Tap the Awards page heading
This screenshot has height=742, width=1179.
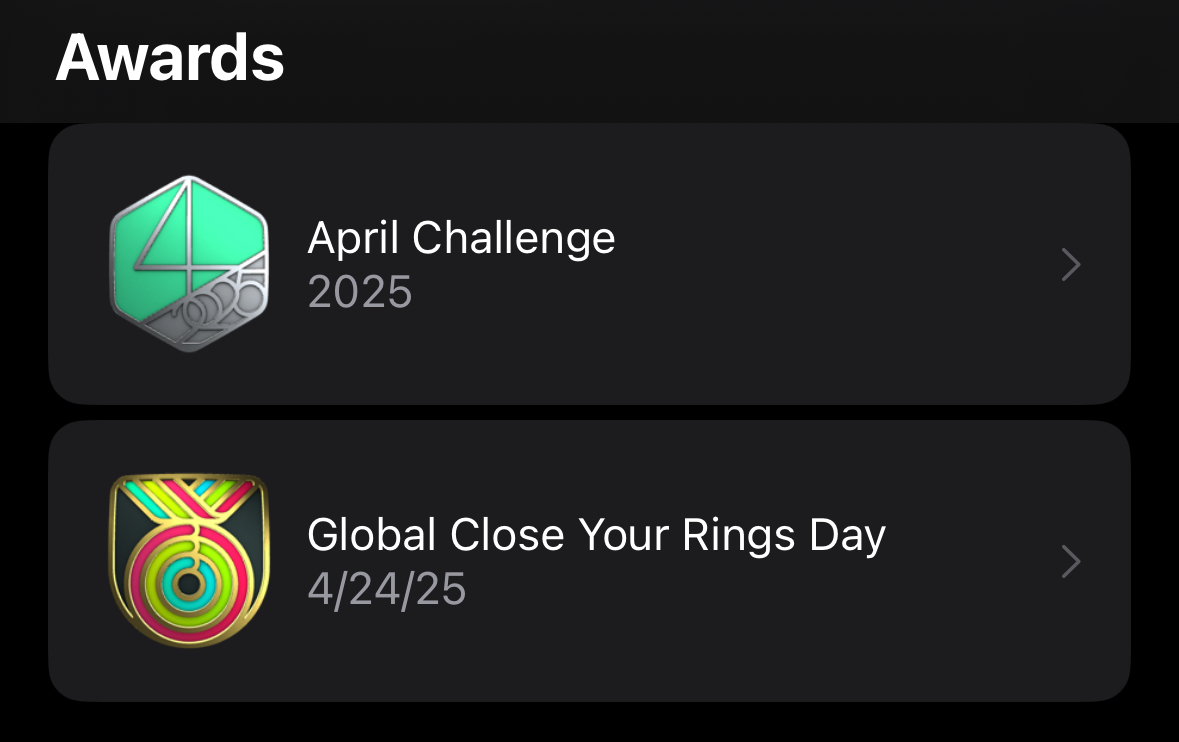170,58
